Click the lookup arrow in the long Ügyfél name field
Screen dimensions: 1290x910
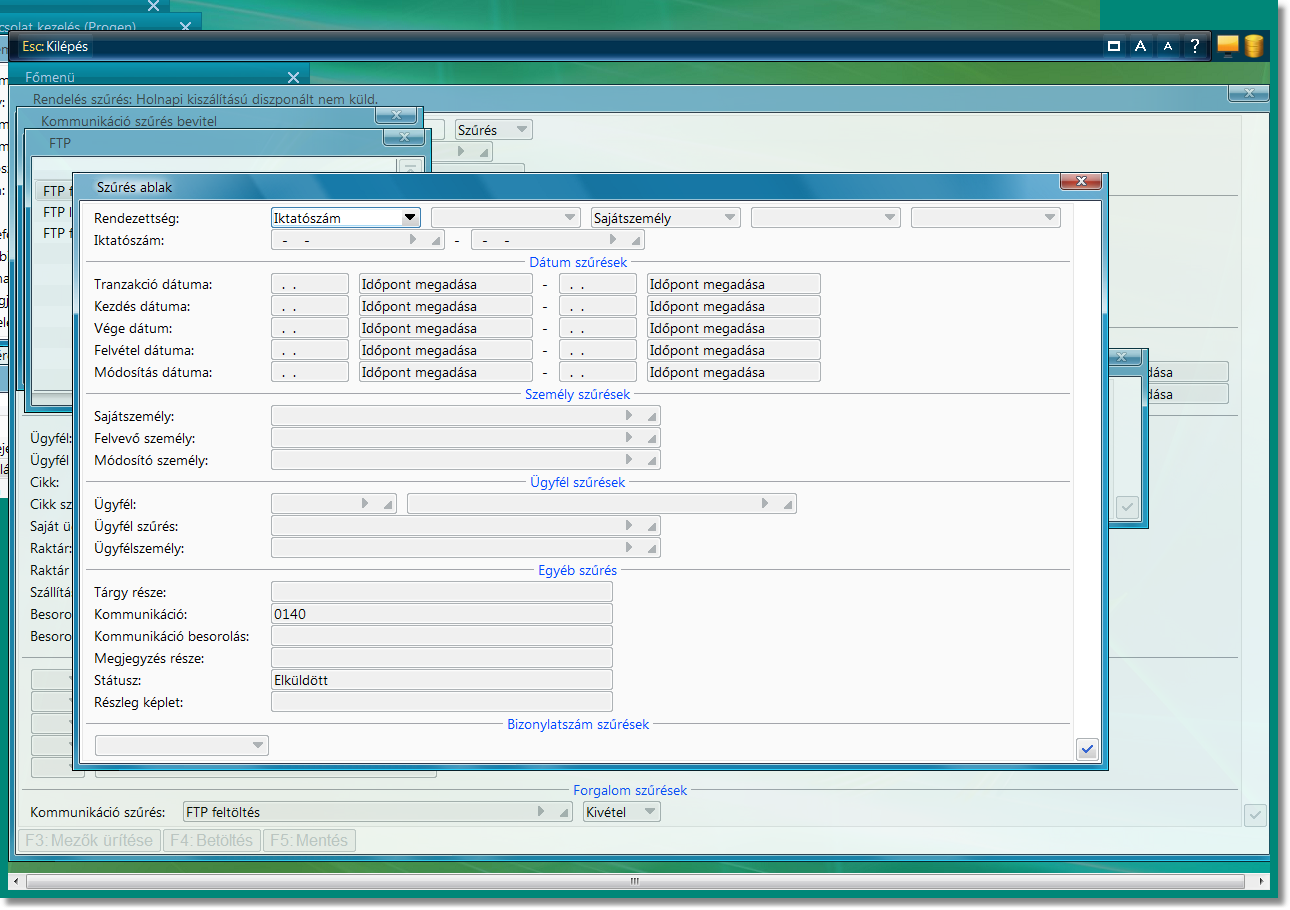pyautogui.click(x=765, y=503)
